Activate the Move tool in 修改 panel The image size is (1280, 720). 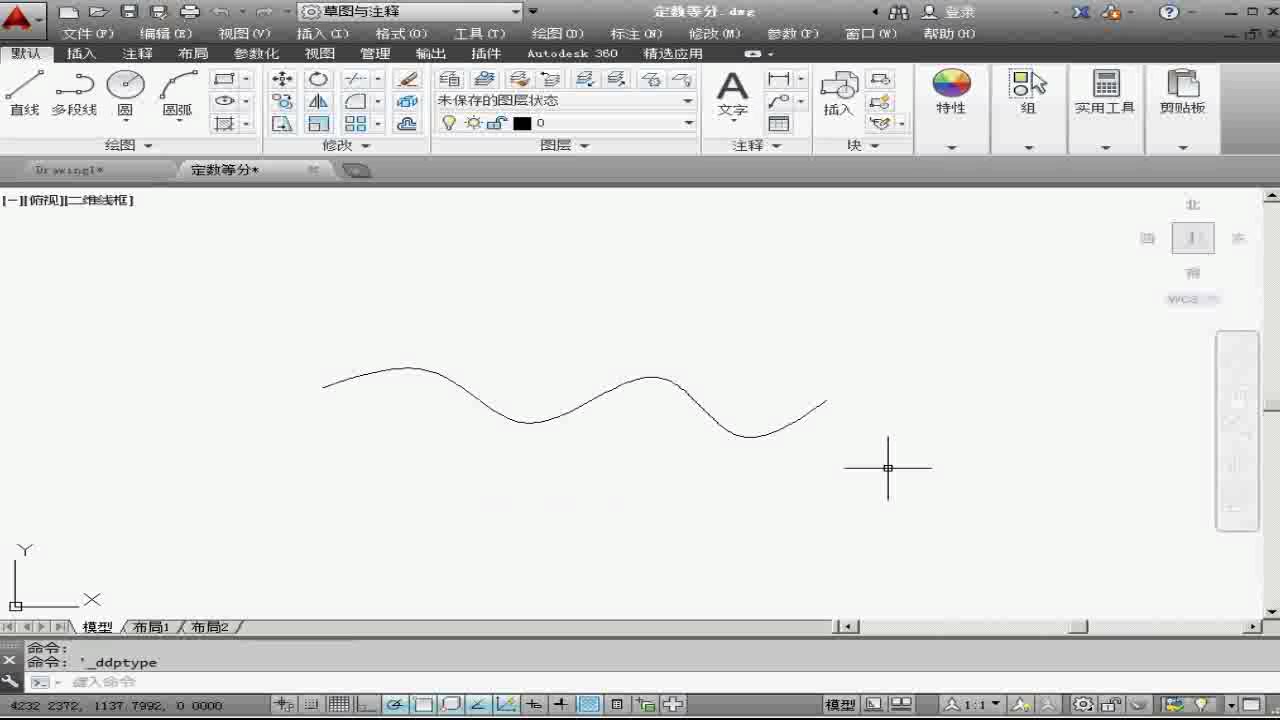[282, 79]
